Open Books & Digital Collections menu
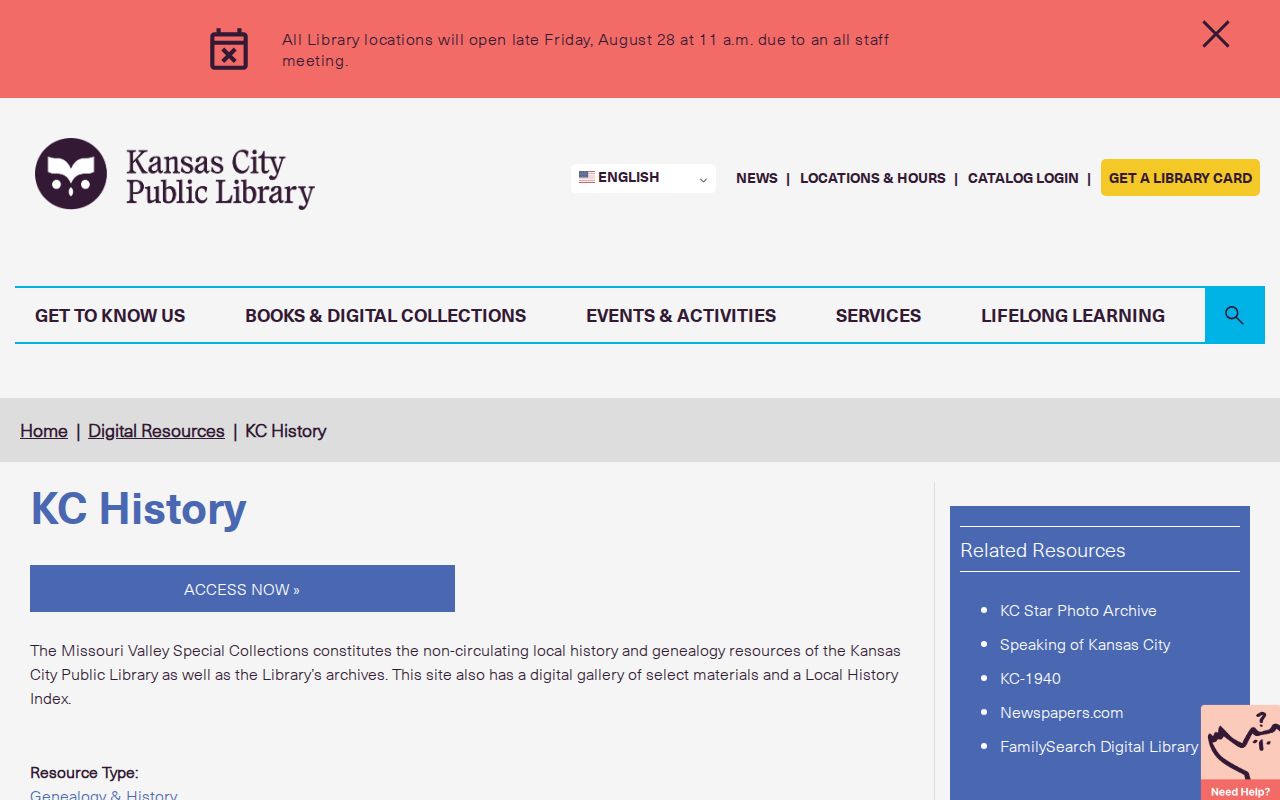The width and height of the screenshot is (1280, 800). click(386, 316)
